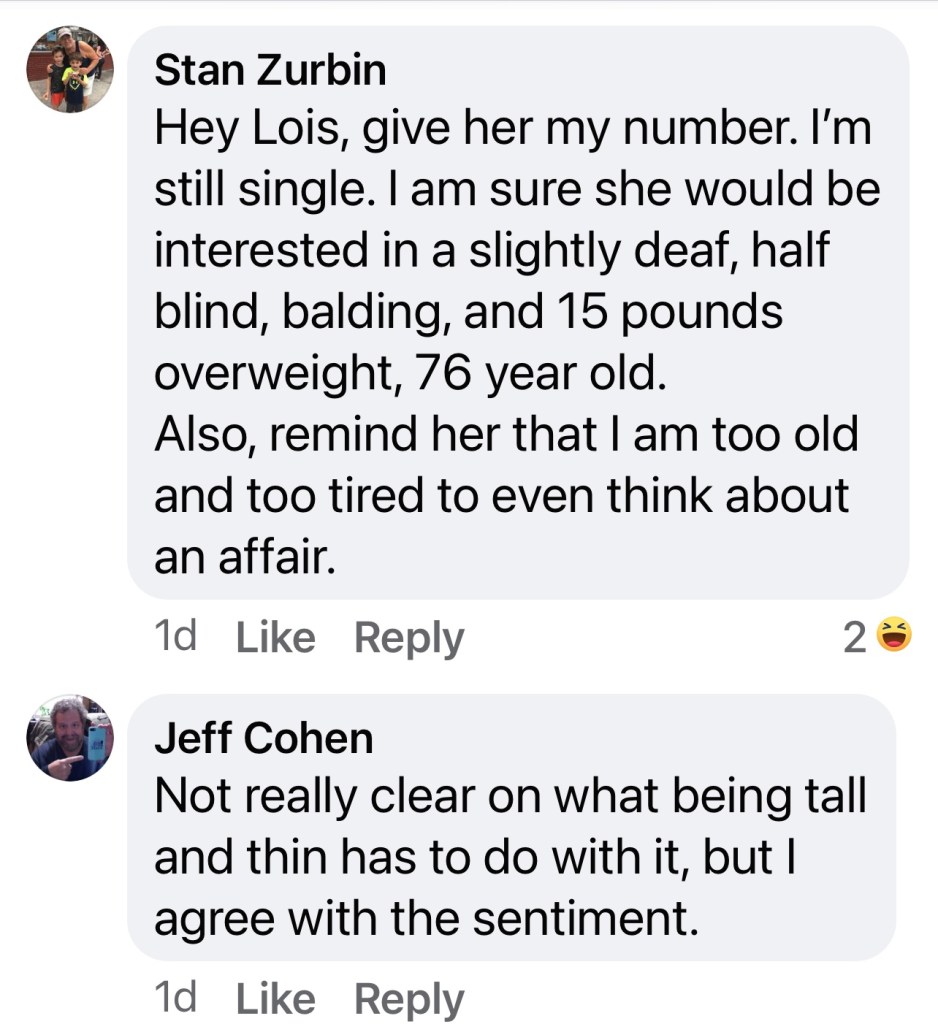Reply to Jeff Cohen's comment
The image size is (938, 1024).
tap(409, 999)
